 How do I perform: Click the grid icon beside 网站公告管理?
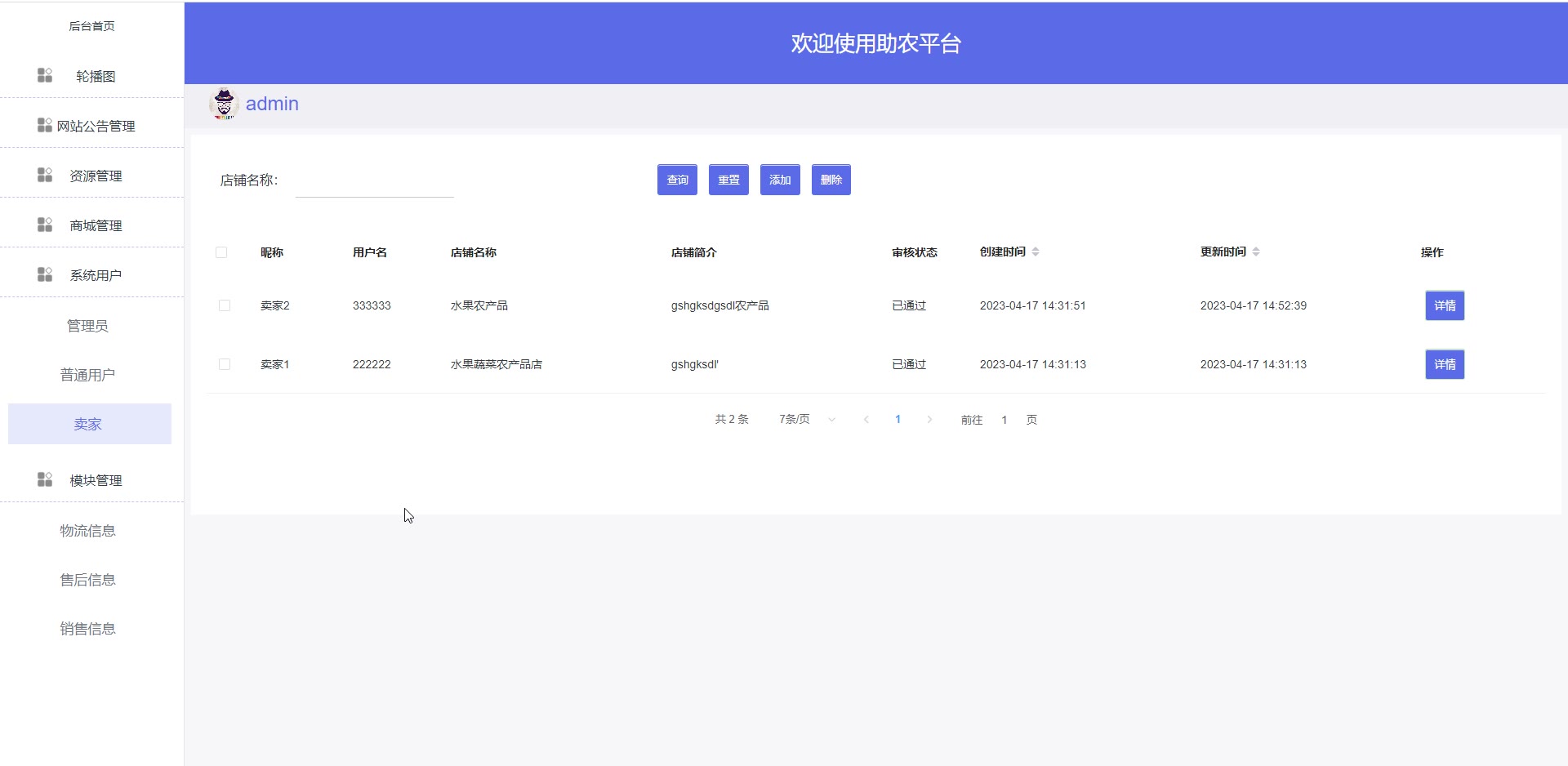(x=45, y=125)
